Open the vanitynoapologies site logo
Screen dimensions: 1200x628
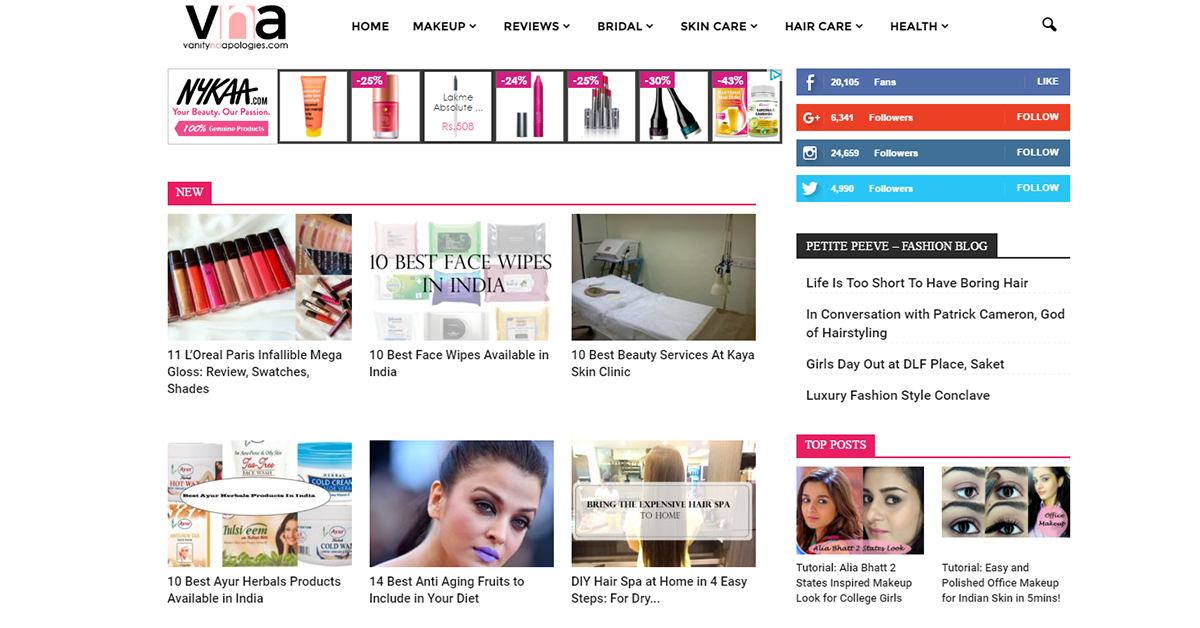[236, 27]
